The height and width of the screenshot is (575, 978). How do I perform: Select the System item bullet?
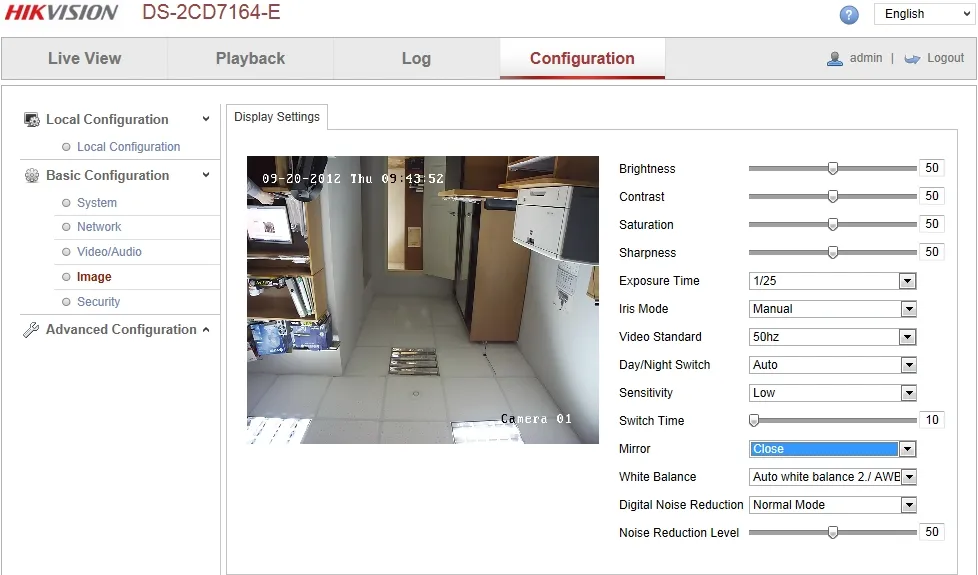[66, 203]
